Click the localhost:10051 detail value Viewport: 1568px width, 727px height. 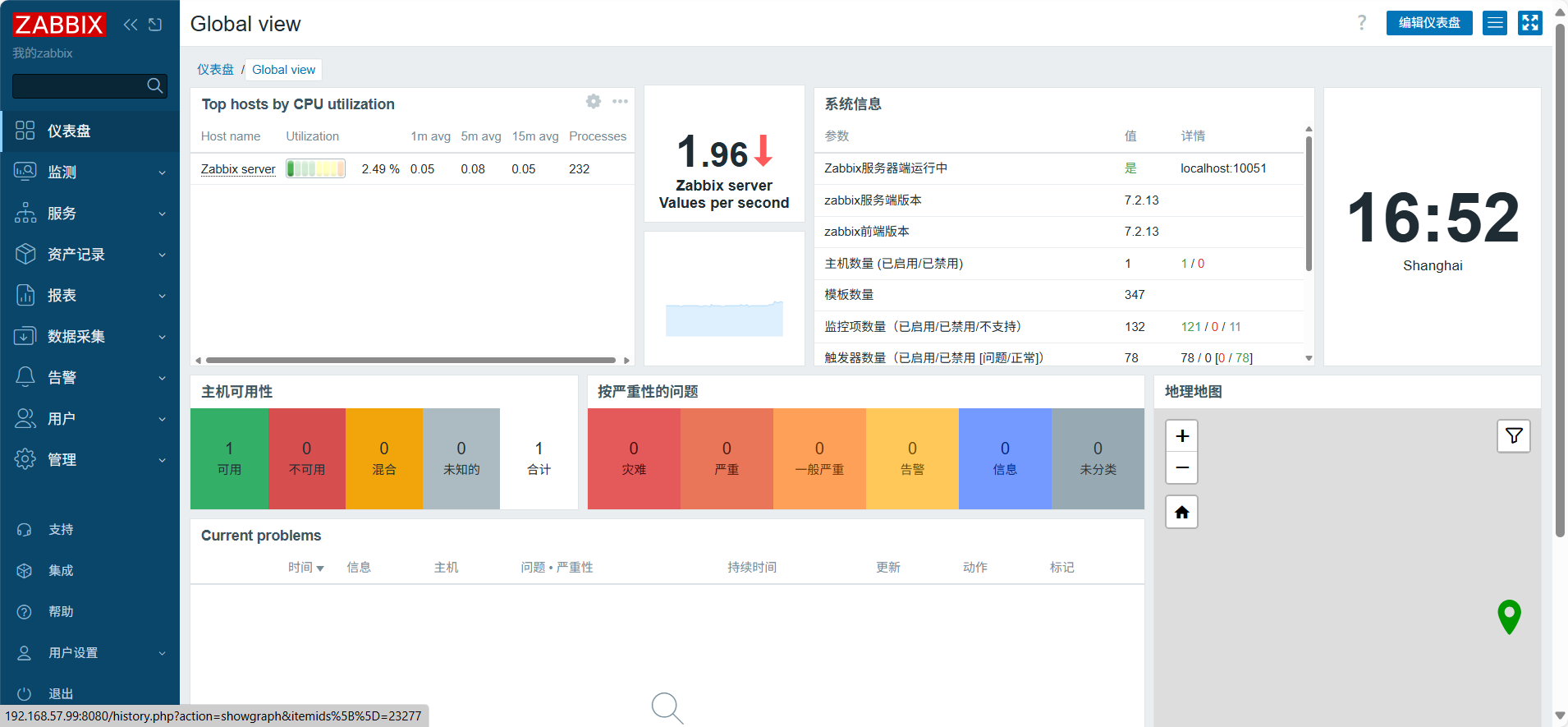(1223, 168)
